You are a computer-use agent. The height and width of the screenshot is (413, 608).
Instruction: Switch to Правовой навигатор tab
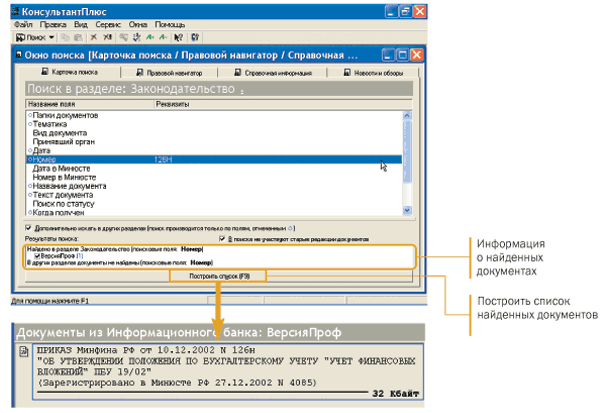169,73
